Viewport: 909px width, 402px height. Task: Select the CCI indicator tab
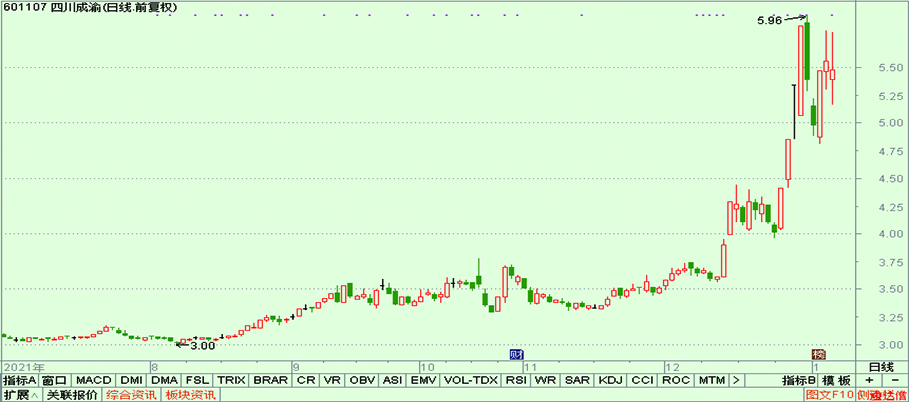pos(642,381)
